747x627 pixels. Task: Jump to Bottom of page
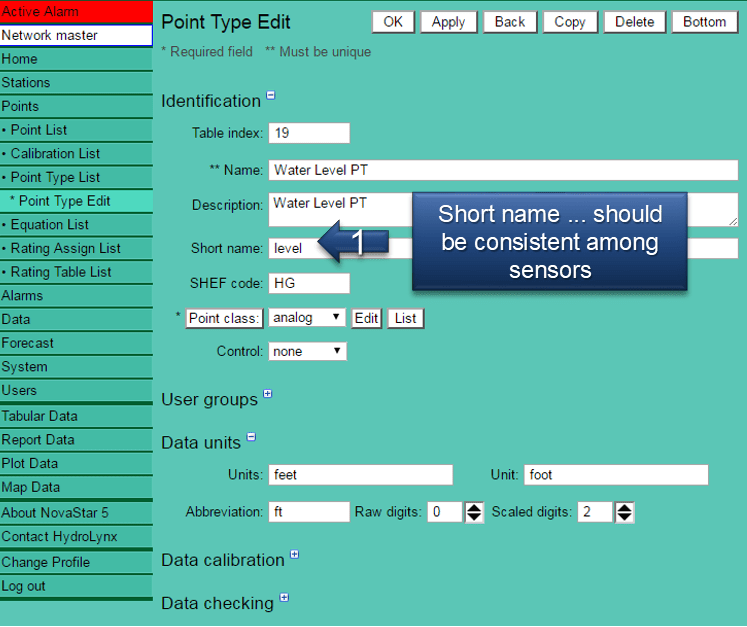[705, 22]
